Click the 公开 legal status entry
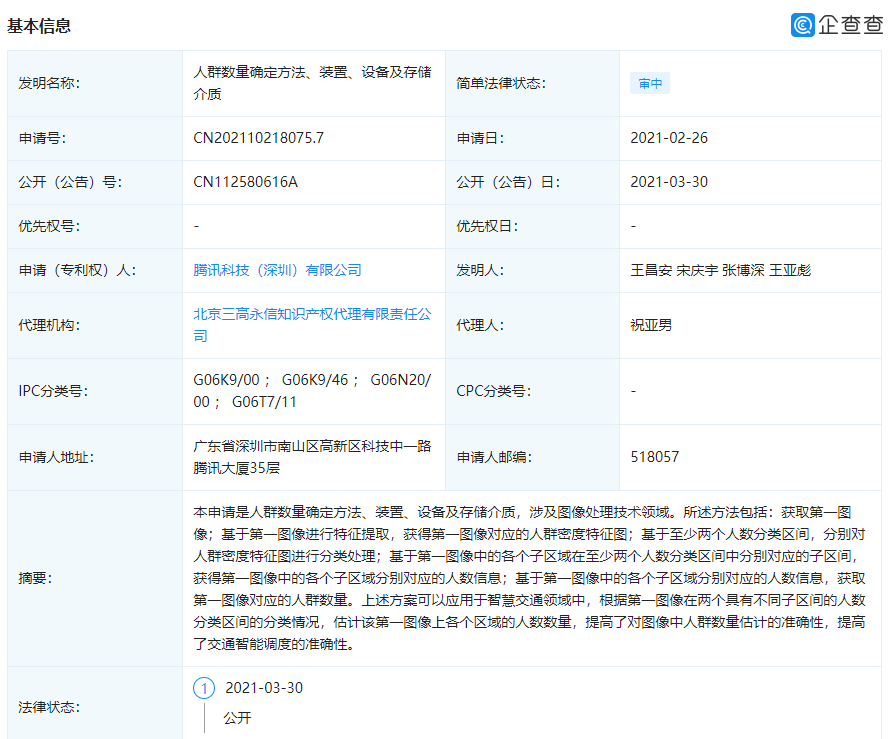Screen dimensions: 895x739 pos(237,718)
